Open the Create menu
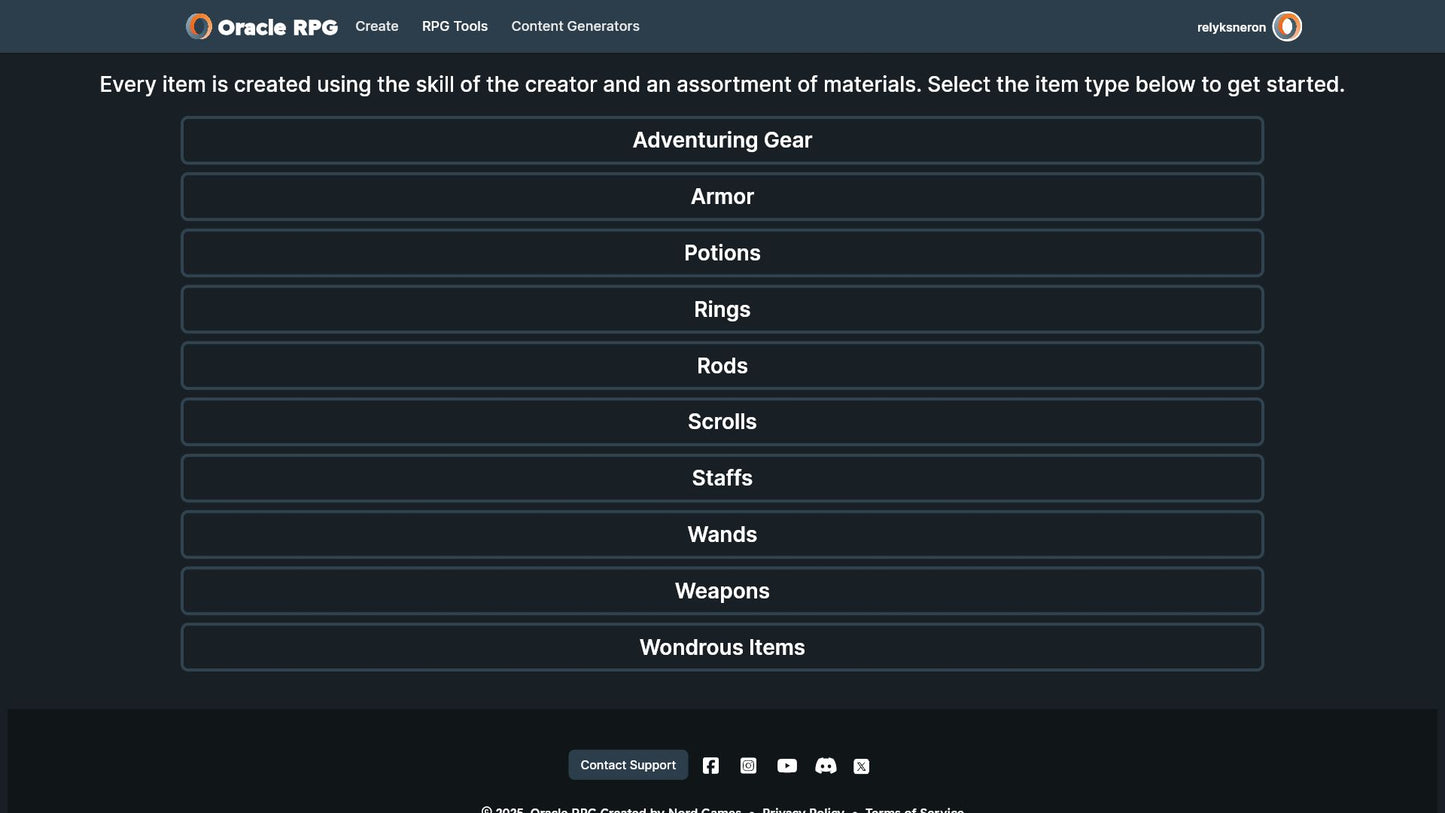The image size is (1445, 813). click(x=377, y=27)
